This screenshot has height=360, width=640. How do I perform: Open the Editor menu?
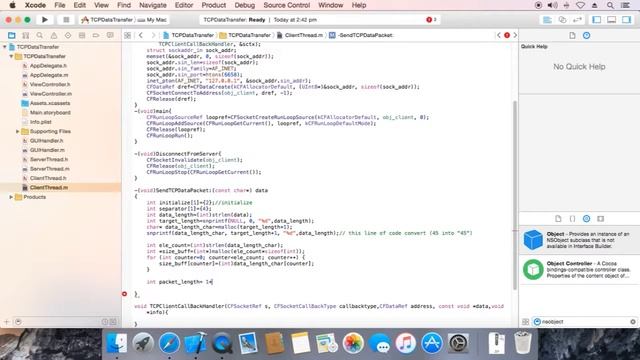tap(184, 5)
